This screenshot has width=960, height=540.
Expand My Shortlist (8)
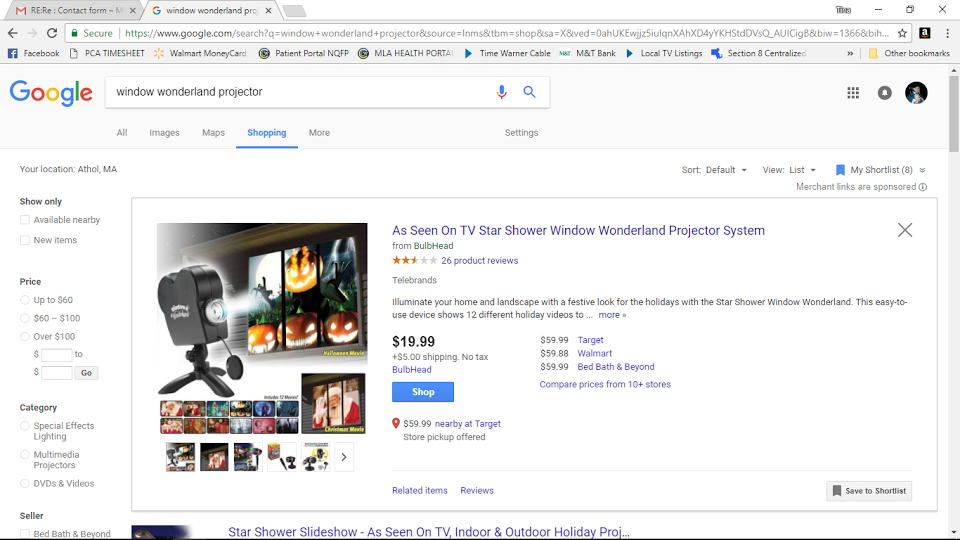pyautogui.click(x=880, y=170)
